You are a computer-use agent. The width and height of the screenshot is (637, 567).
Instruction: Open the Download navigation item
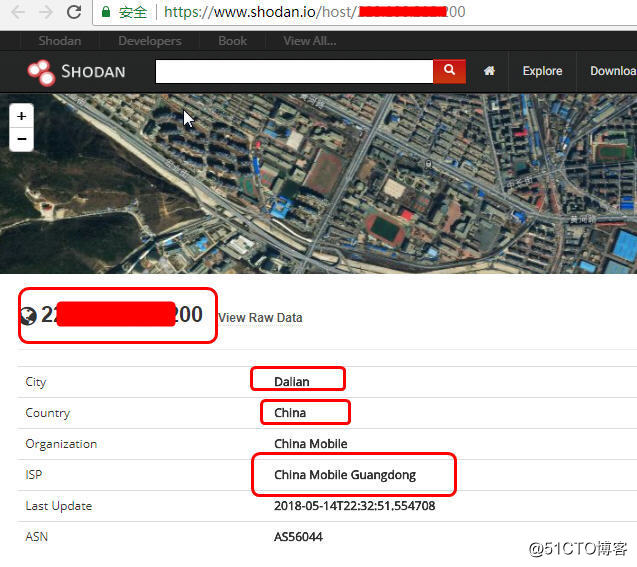[x=613, y=71]
